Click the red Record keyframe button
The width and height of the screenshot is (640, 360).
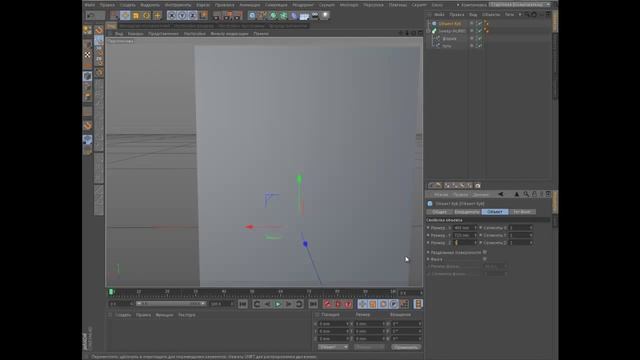point(327,304)
